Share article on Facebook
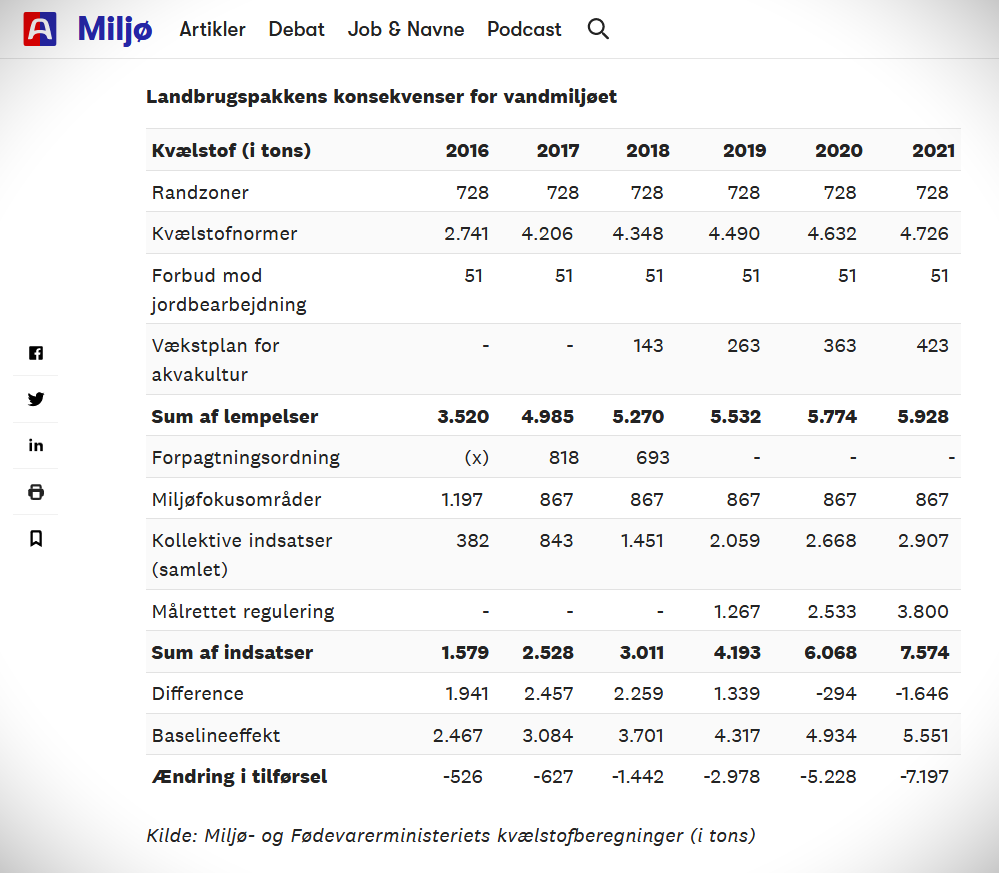Image resolution: width=999 pixels, height=873 pixels. click(36, 353)
